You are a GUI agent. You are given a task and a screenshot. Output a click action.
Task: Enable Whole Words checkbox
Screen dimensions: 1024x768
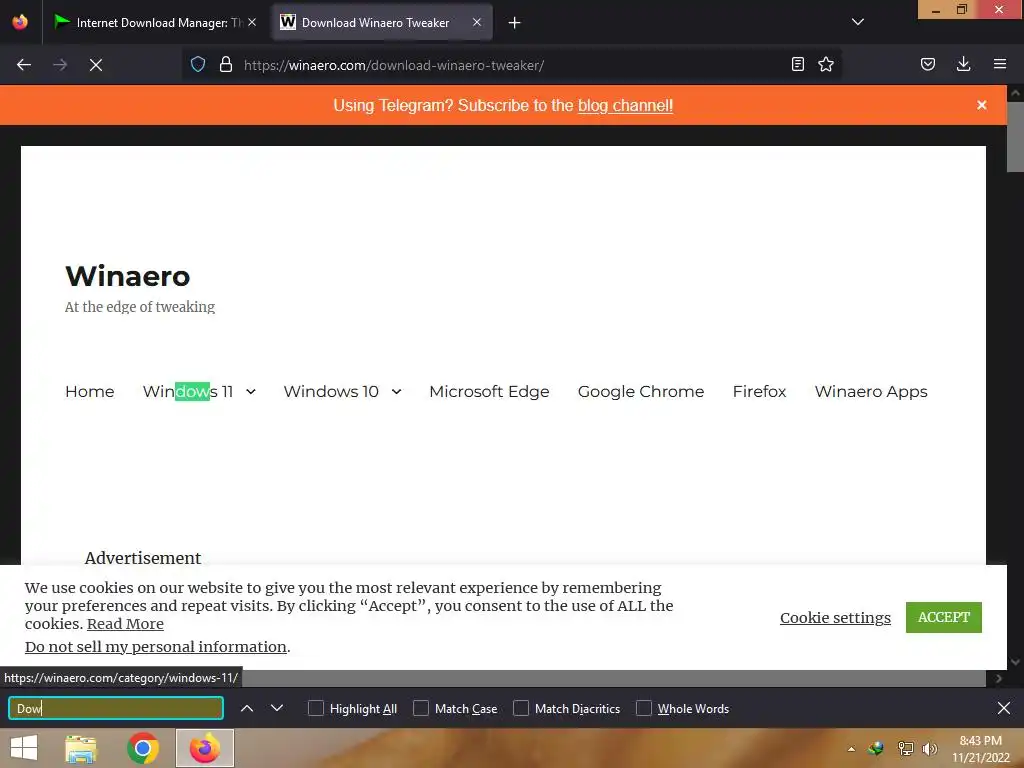click(644, 708)
